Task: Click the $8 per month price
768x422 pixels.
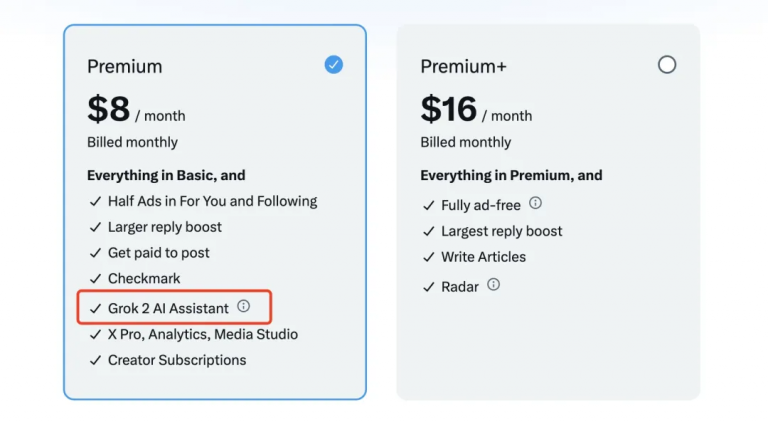Action: tap(136, 109)
